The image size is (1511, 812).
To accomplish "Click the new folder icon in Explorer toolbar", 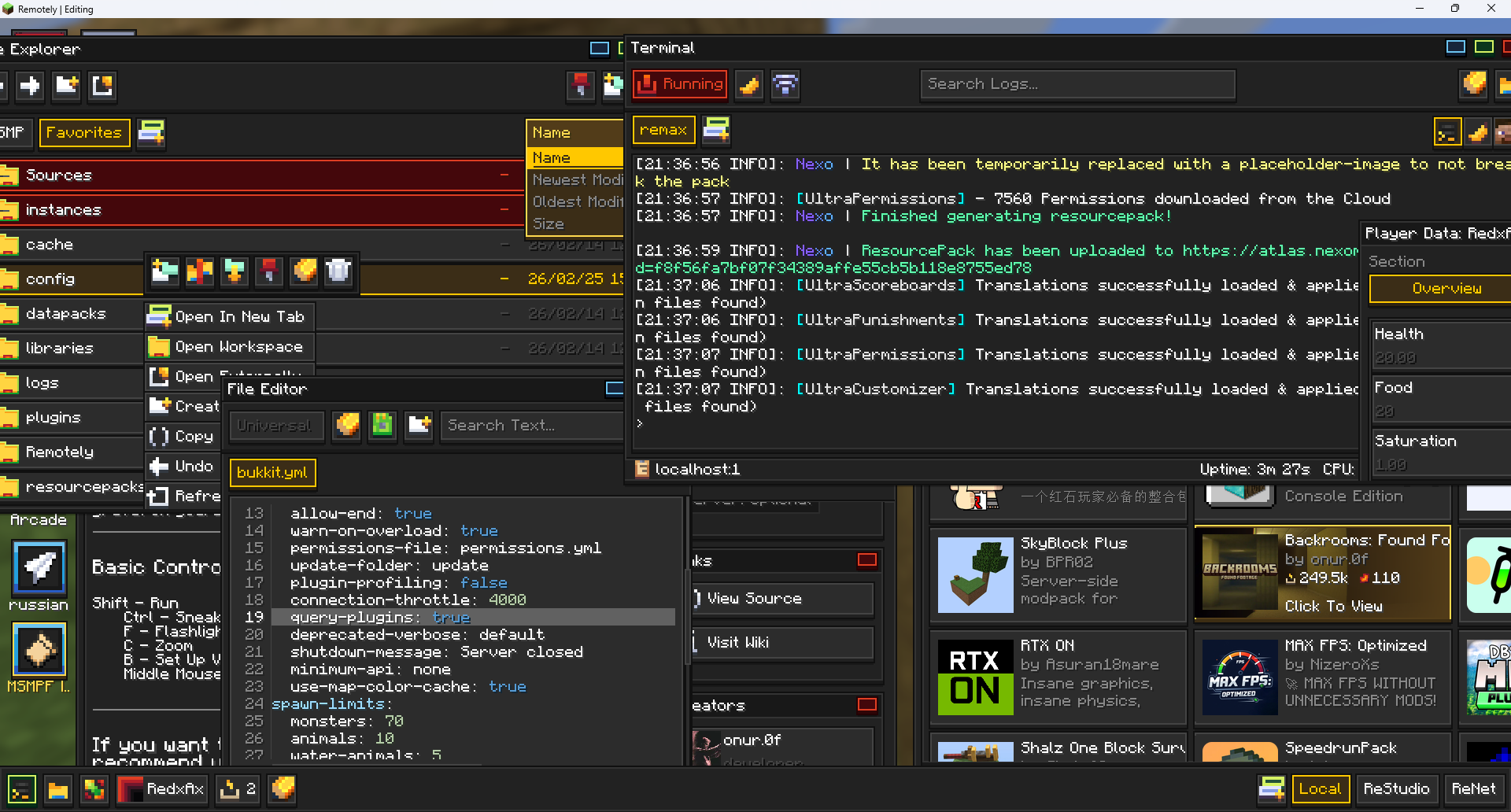I will (66, 85).
